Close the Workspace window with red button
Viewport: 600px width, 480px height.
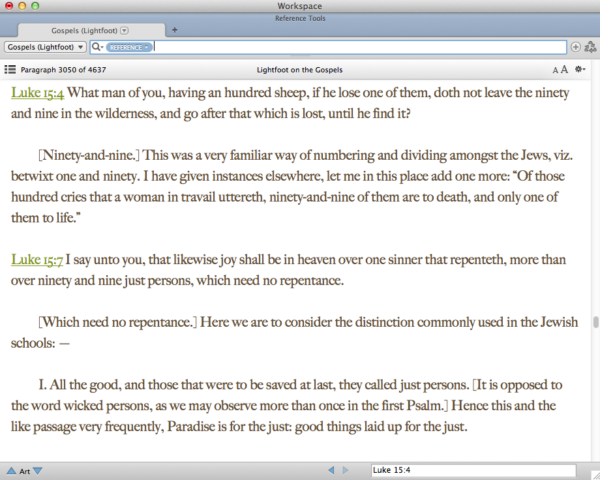[9, 6]
